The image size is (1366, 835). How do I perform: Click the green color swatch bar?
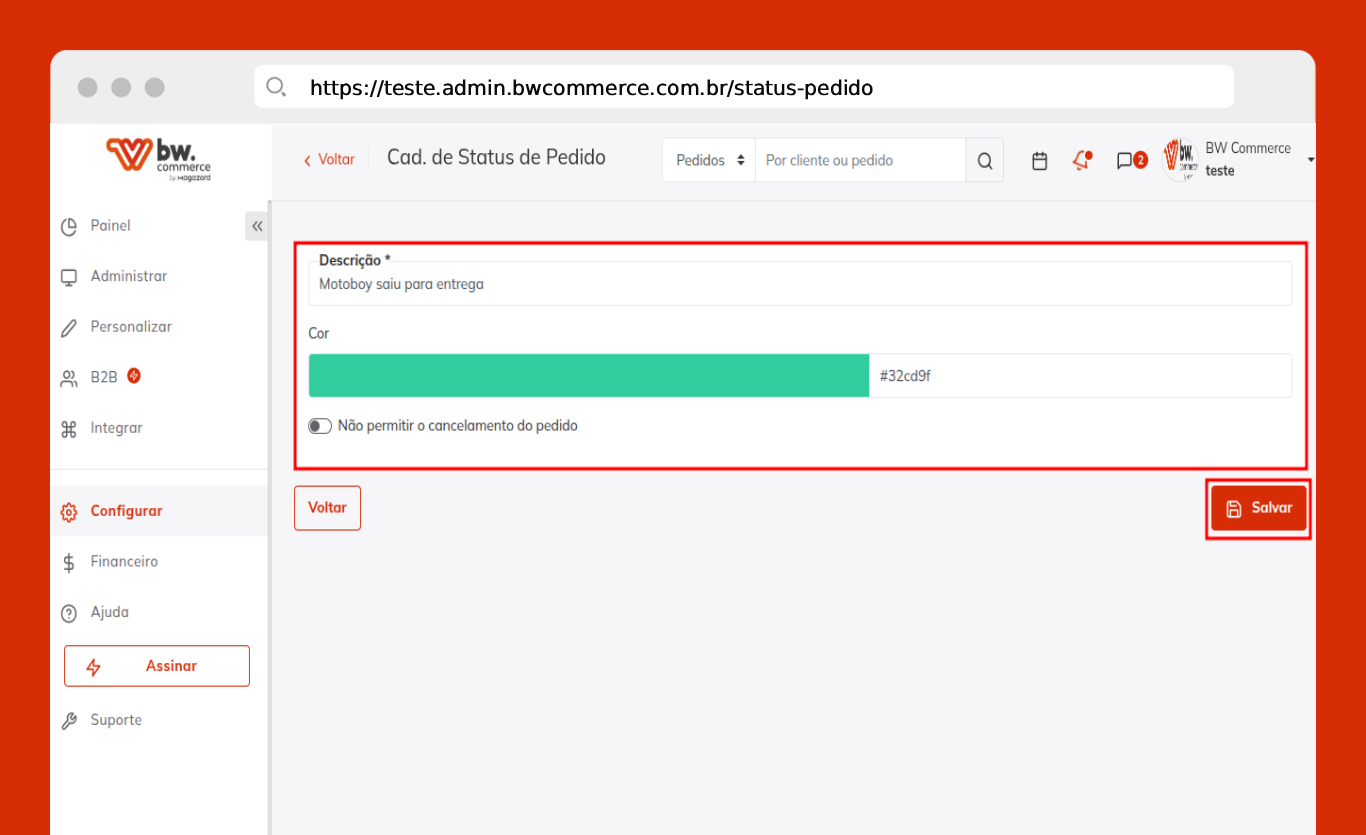tap(588, 376)
